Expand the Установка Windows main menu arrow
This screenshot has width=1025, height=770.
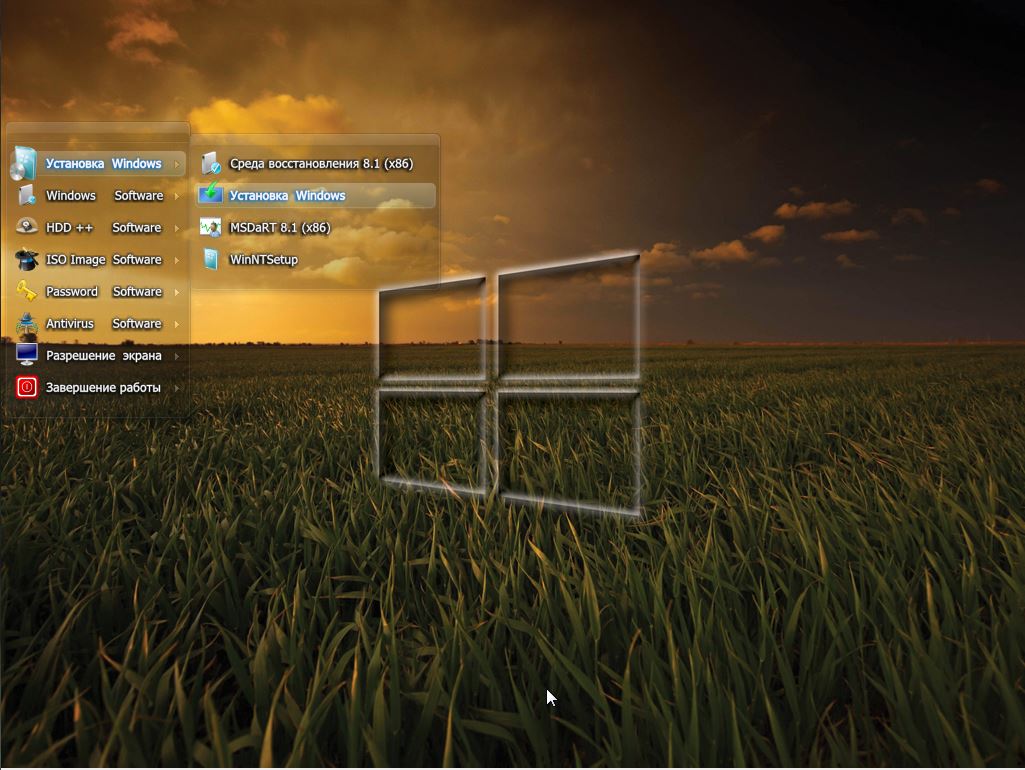(x=176, y=164)
